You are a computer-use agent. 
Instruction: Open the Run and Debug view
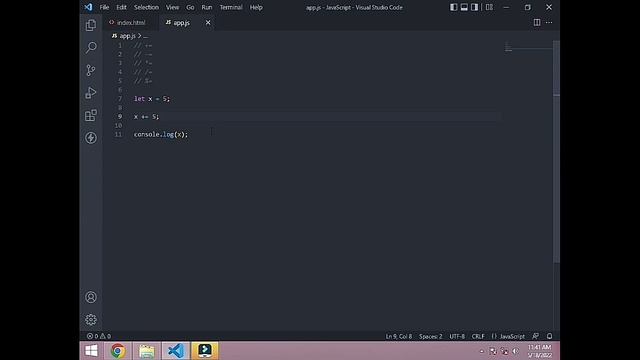pyautogui.click(x=91, y=93)
